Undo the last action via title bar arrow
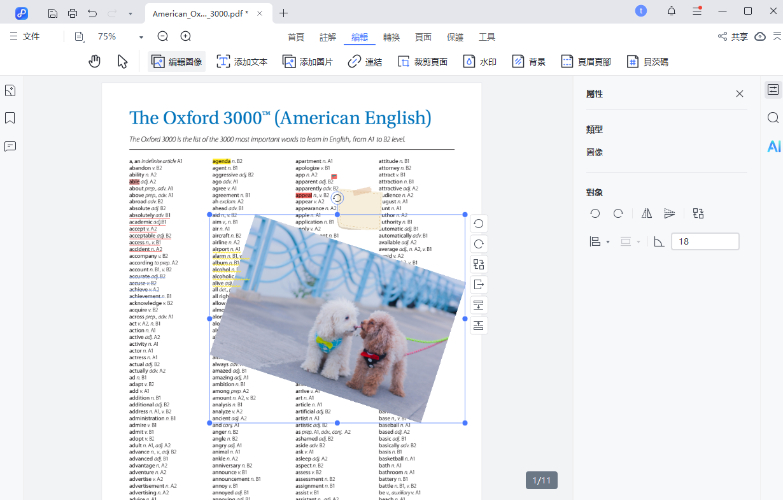The image size is (783, 500). 92,13
